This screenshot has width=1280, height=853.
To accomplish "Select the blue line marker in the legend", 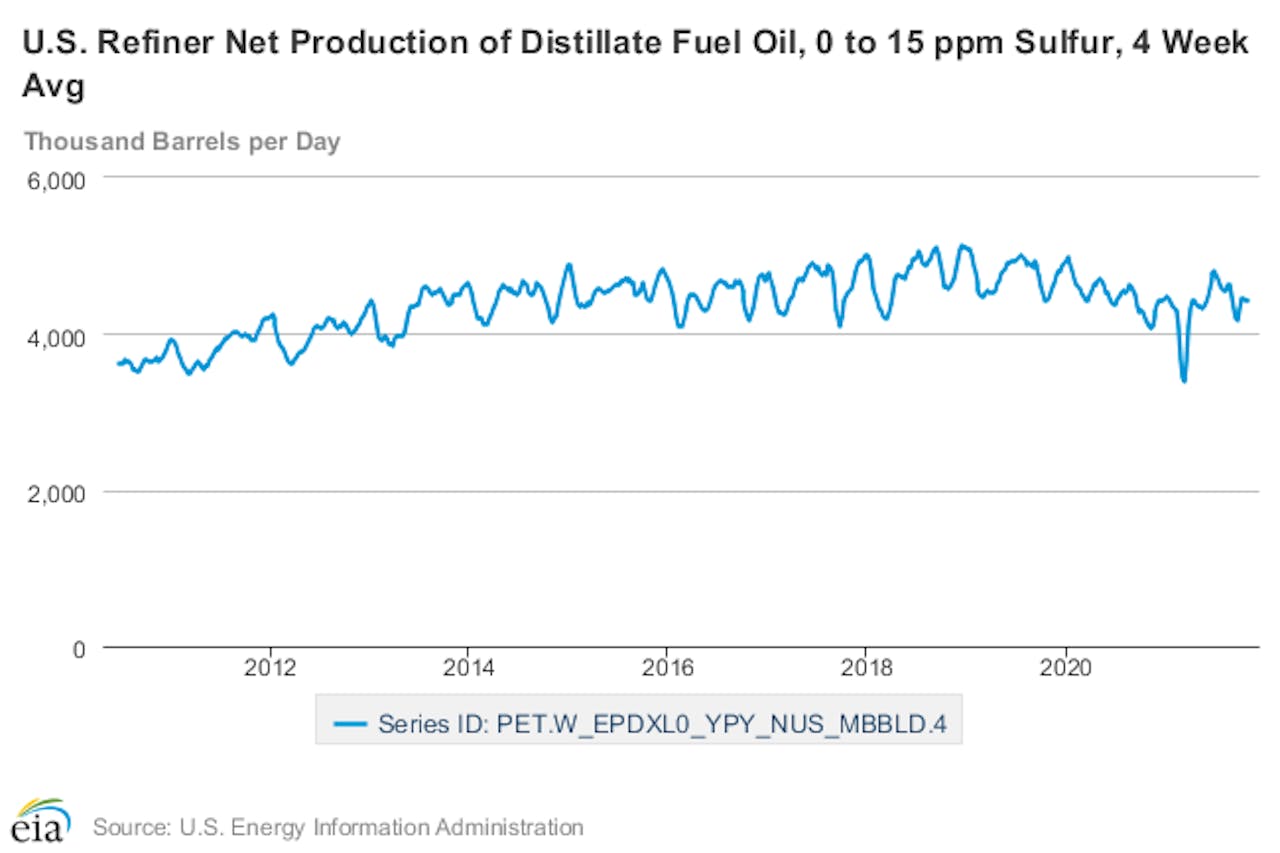I will coord(352,723).
